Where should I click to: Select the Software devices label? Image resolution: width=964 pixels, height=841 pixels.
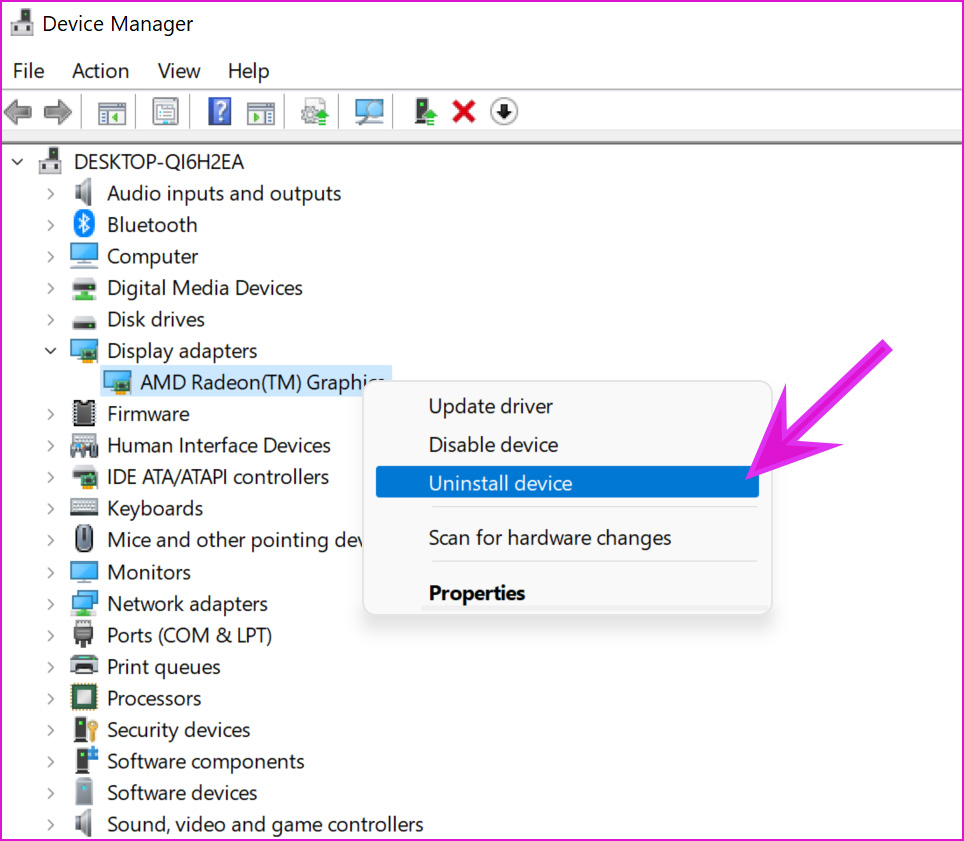coord(182,792)
